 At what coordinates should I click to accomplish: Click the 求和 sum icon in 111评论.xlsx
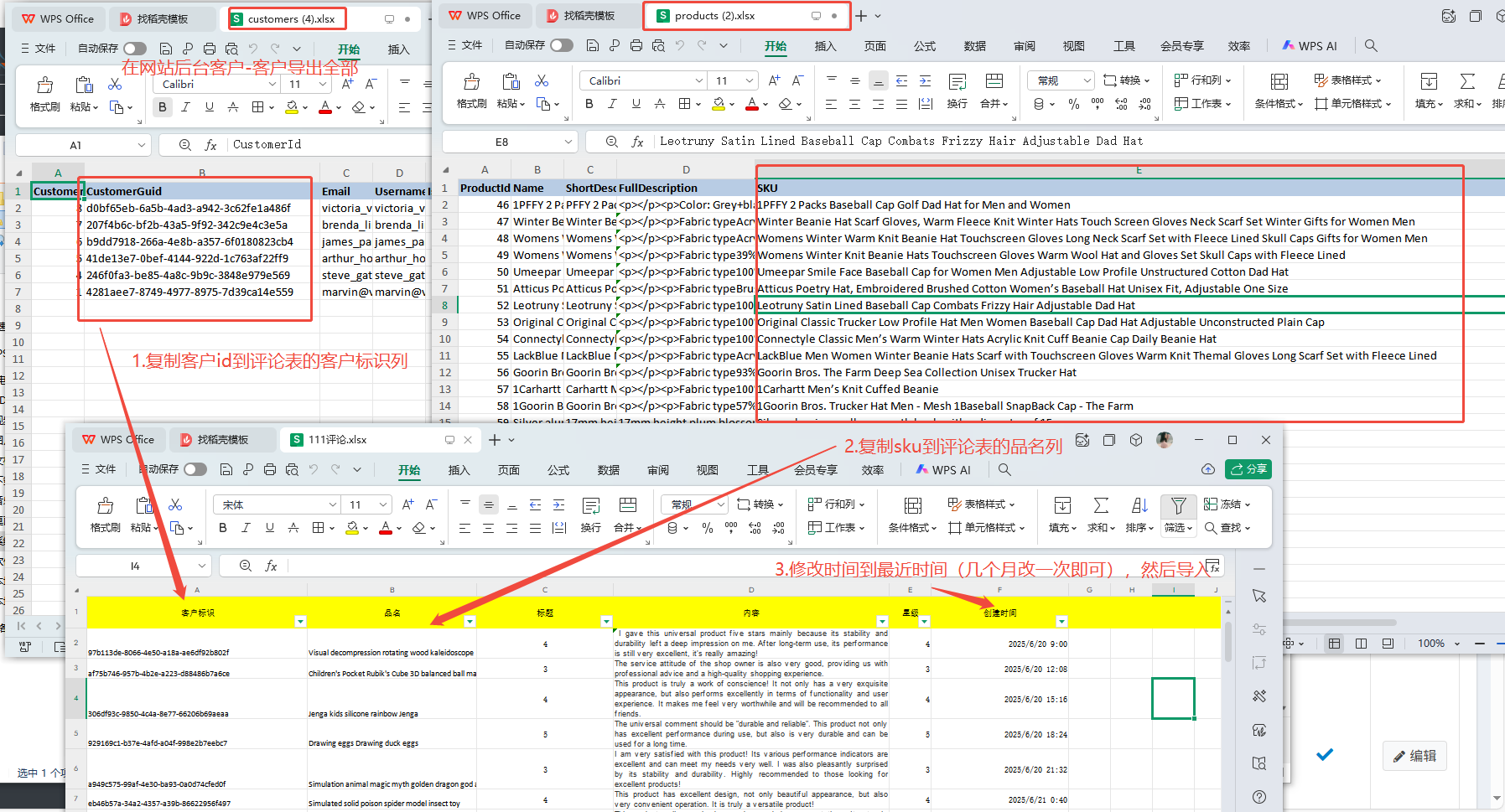(x=1100, y=506)
